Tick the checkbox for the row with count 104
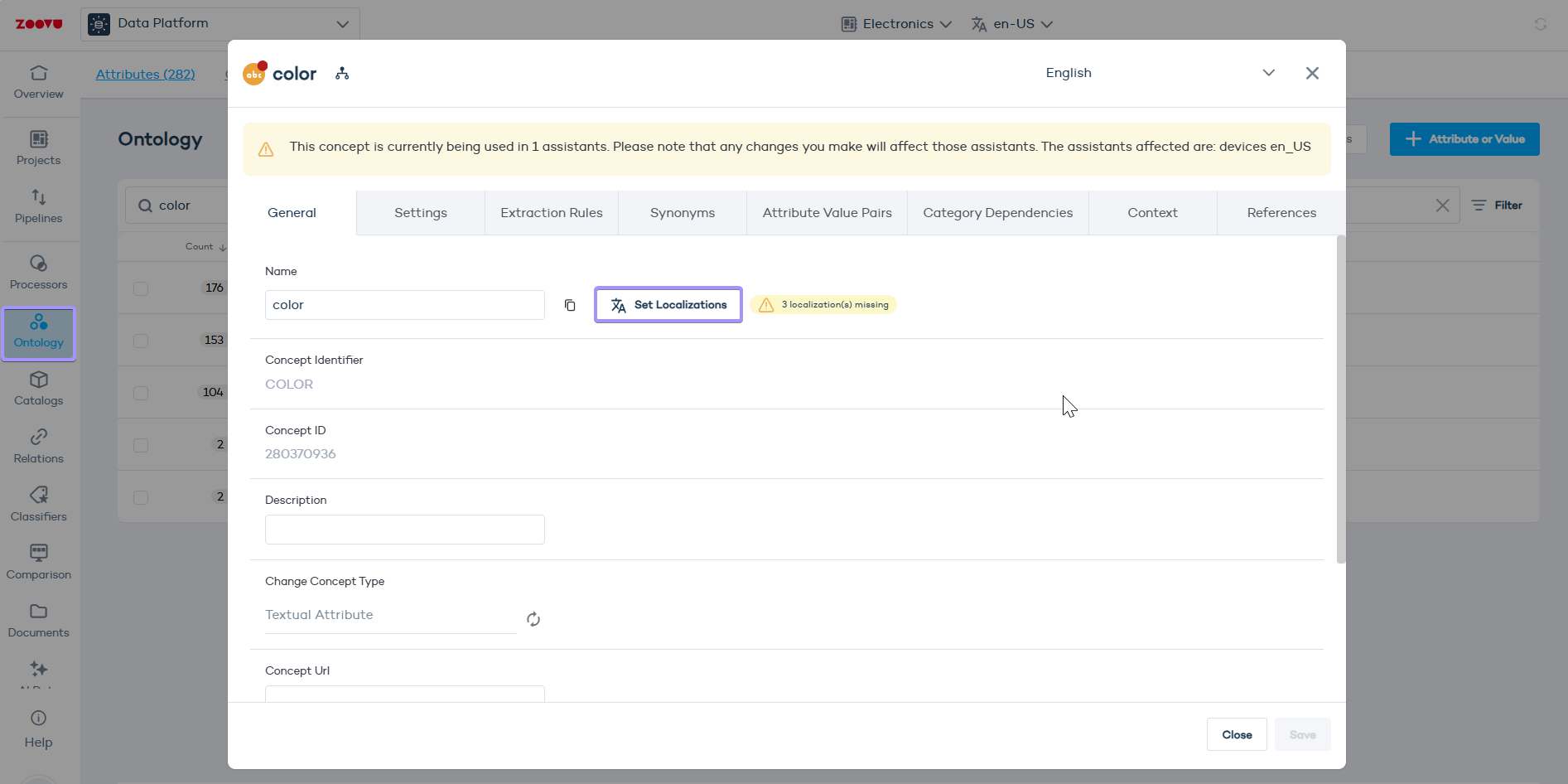Image resolution: width=1568 pixels, height=784 pixels. (x=141, y=393)
